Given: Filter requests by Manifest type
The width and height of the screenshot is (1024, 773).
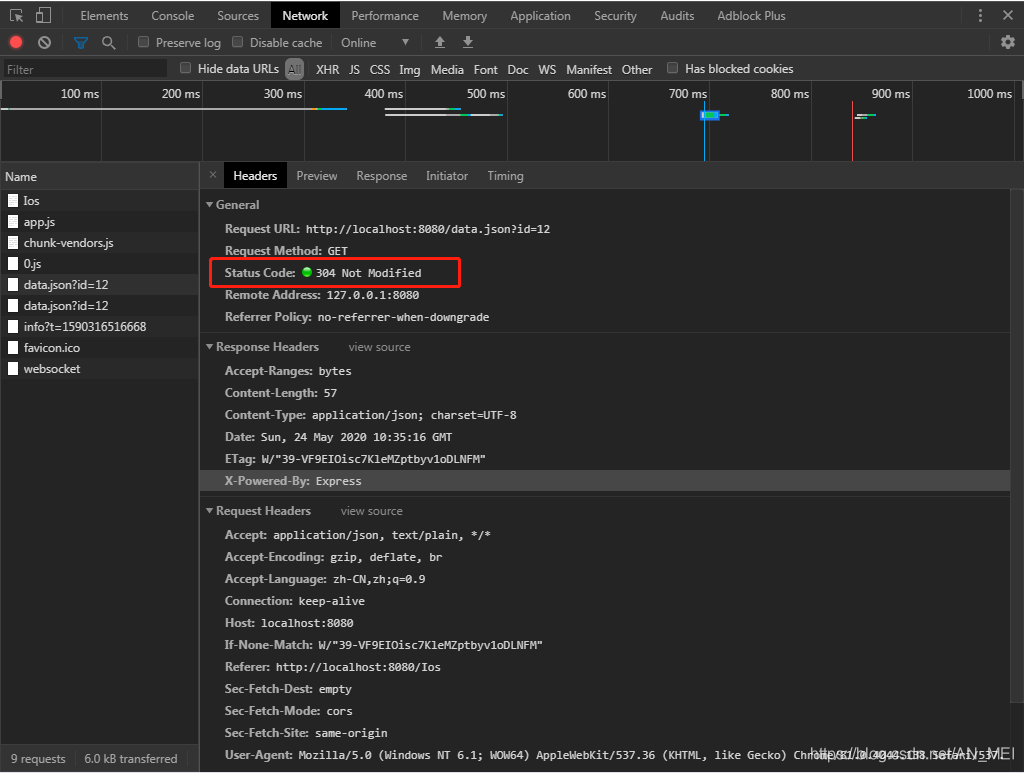Looking at the screenshot, I should tap(588, 69).
